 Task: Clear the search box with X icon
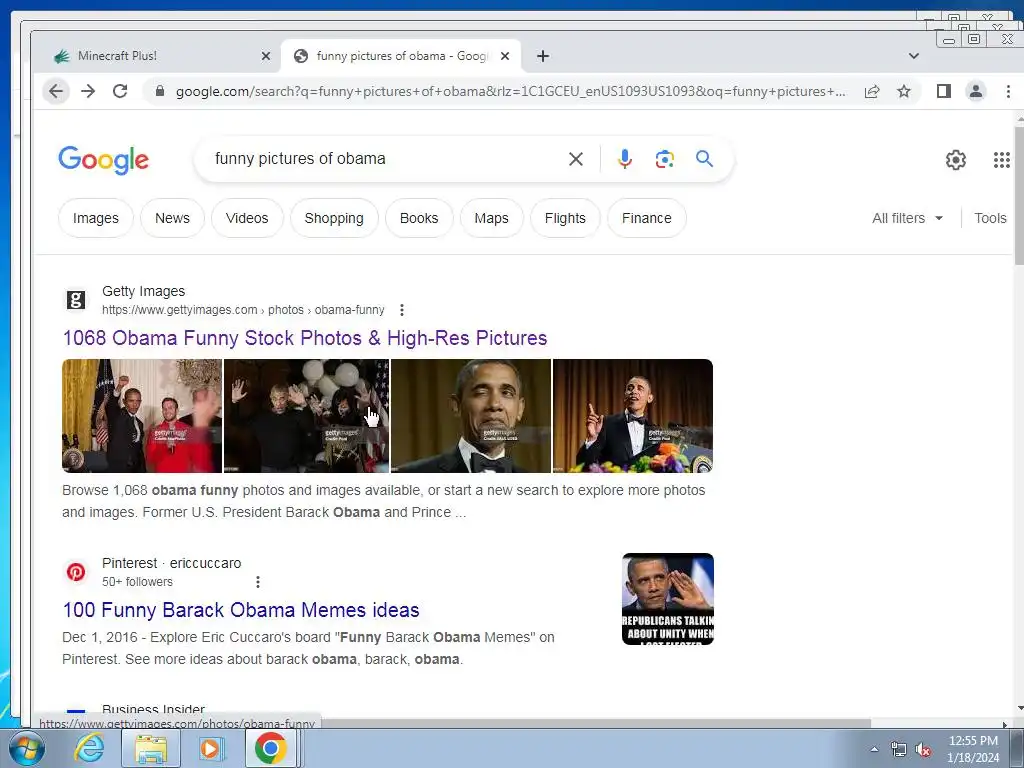[x=575, y=159]
